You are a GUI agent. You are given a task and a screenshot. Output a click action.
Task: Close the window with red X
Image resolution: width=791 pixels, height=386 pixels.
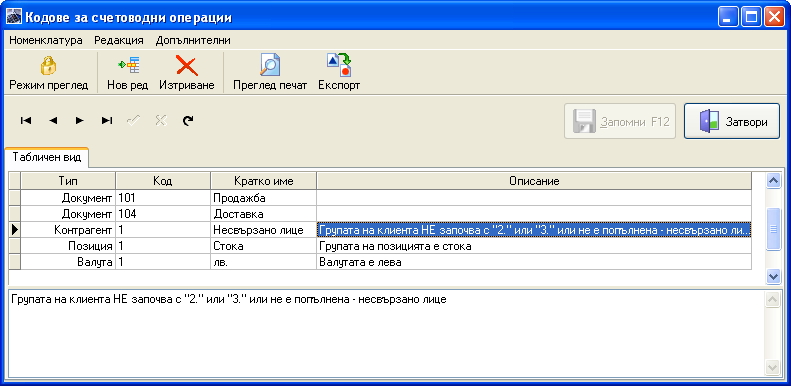773,18
